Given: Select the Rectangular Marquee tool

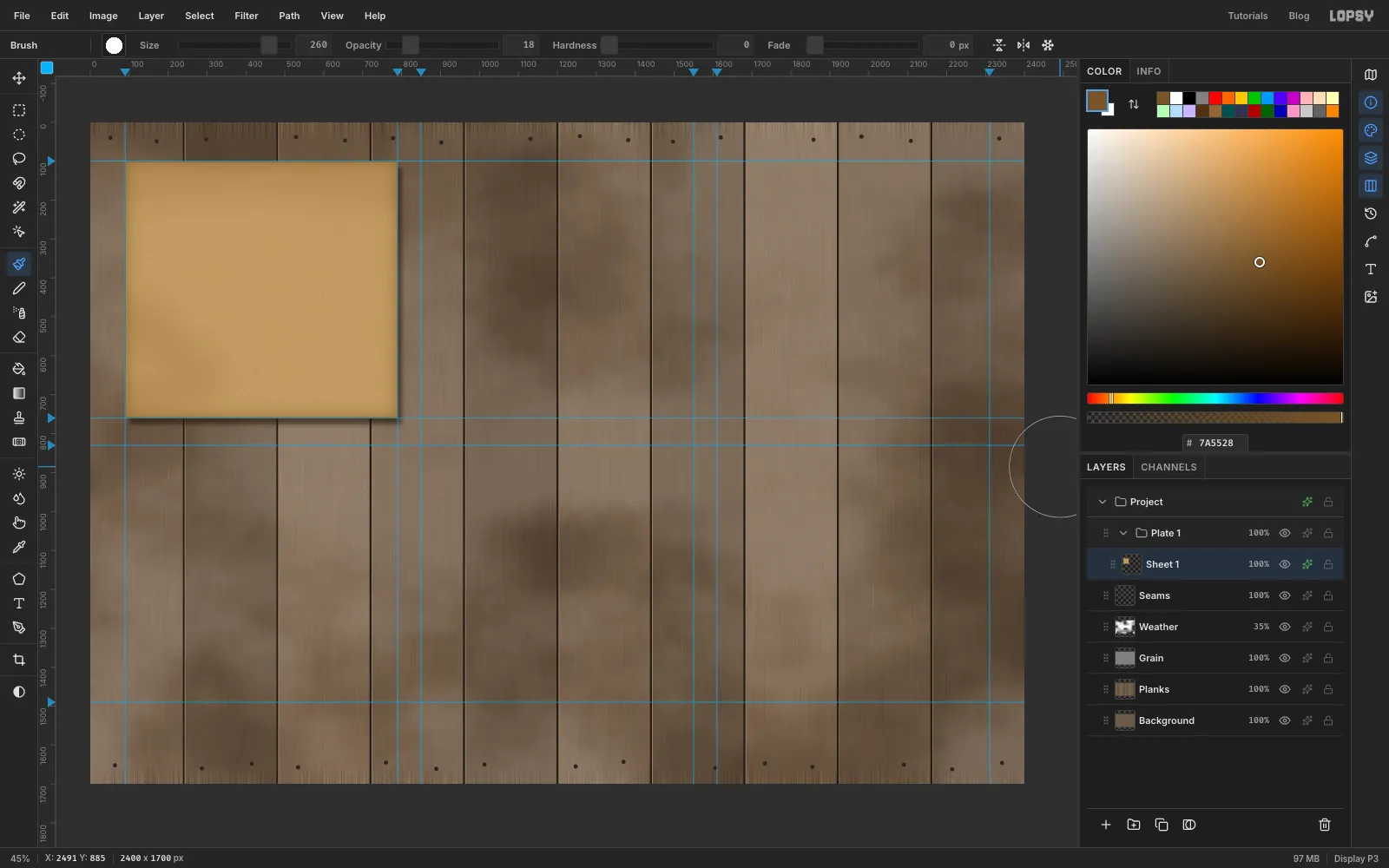Looking at the screenshot, I should (x=19, y=110).
